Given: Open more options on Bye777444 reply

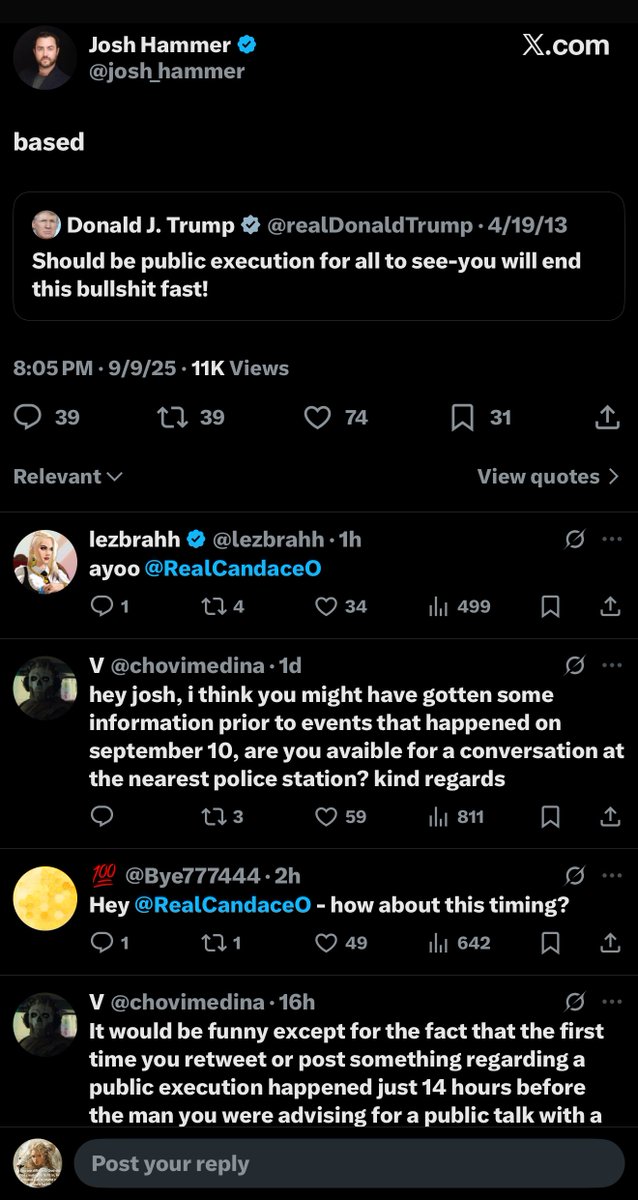Looking at the screenshot, I should pyautogui.click(x=612, y=875).
